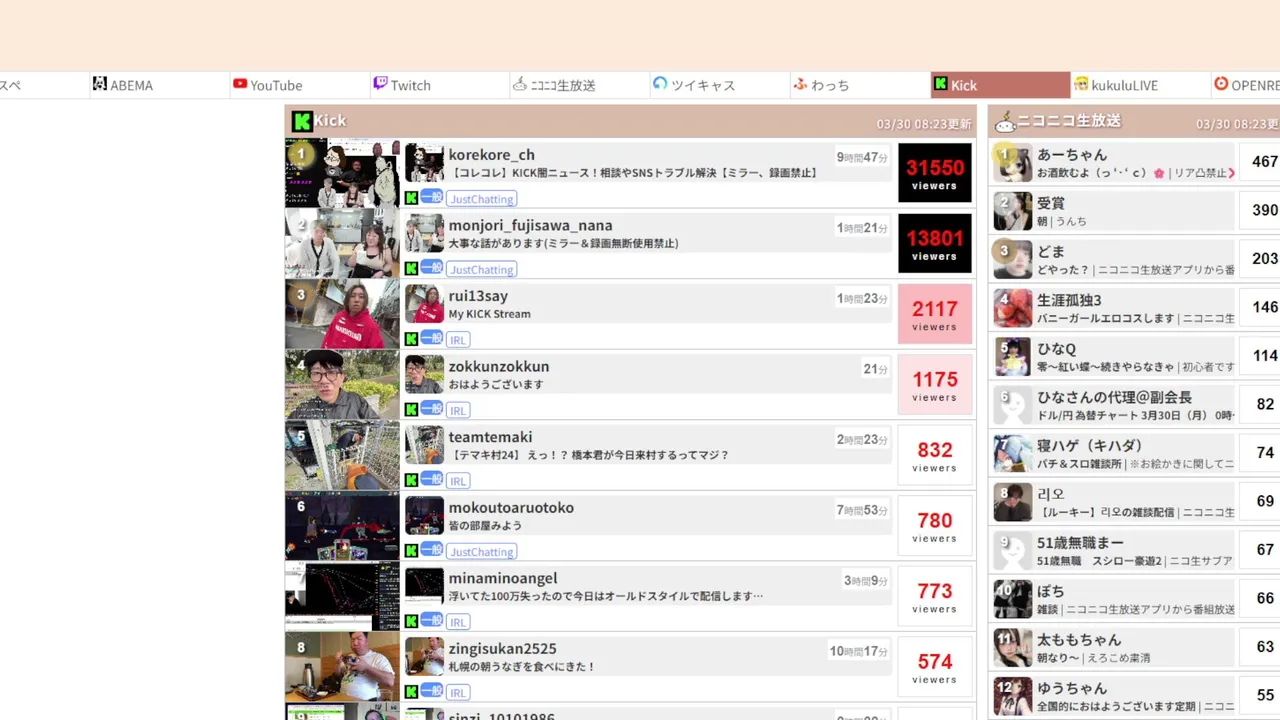Click Kick badge icon on korekore_ch row
This screenshot has height=720, width=1280.
click(411, 198)
